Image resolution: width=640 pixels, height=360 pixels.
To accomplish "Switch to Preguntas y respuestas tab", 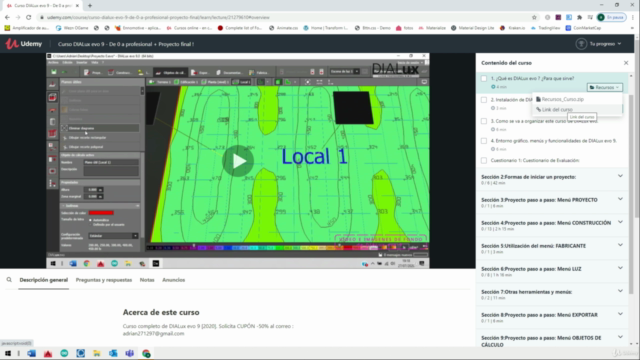I will click(104, 280).
